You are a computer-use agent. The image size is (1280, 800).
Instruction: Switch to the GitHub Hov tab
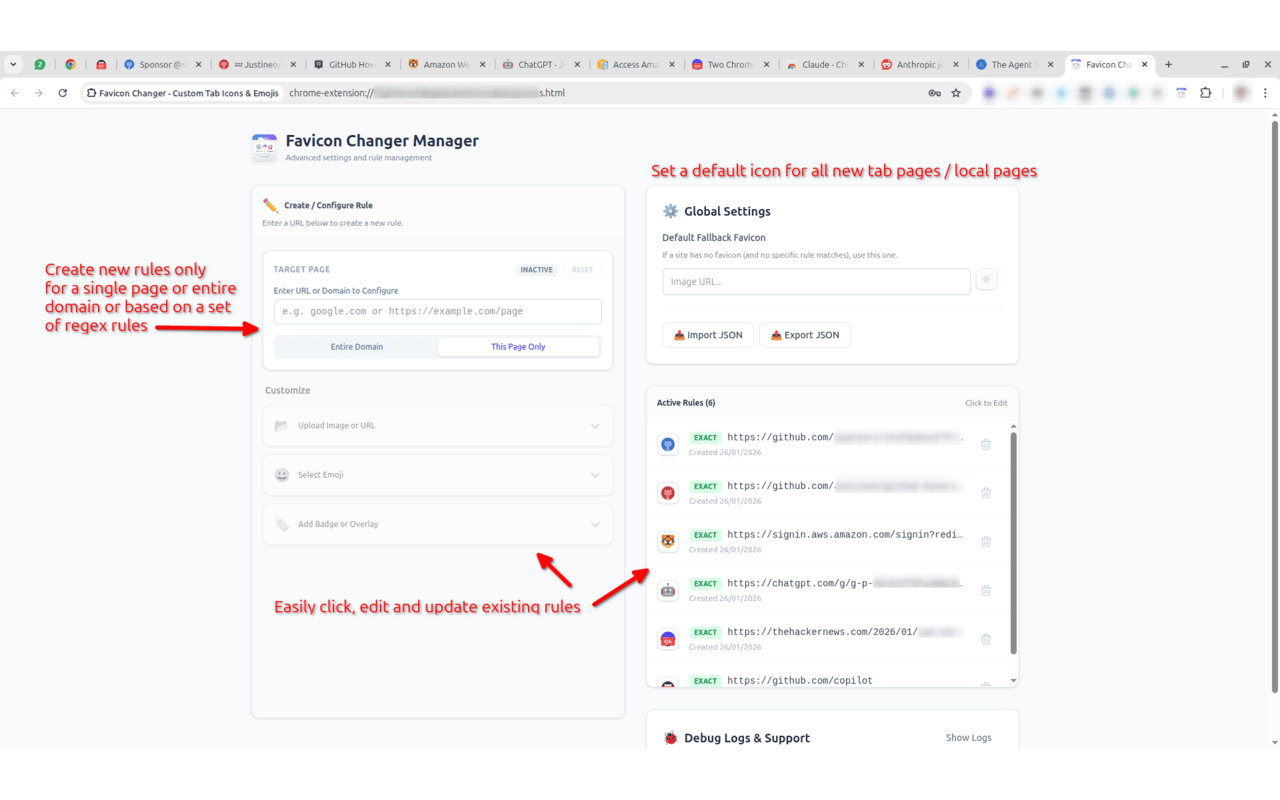click(350, 64)
